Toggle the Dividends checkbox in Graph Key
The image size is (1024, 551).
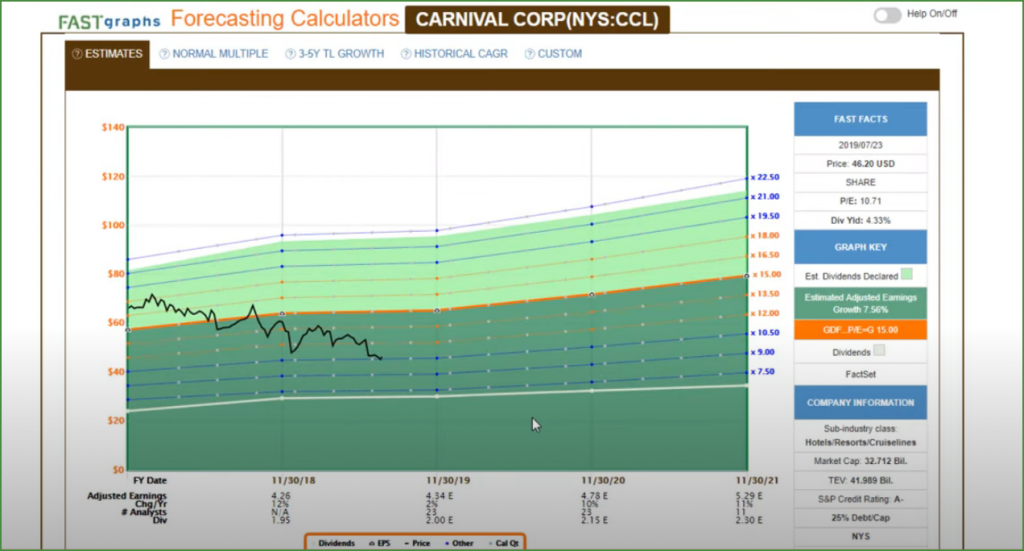click(x=879, y=351)
